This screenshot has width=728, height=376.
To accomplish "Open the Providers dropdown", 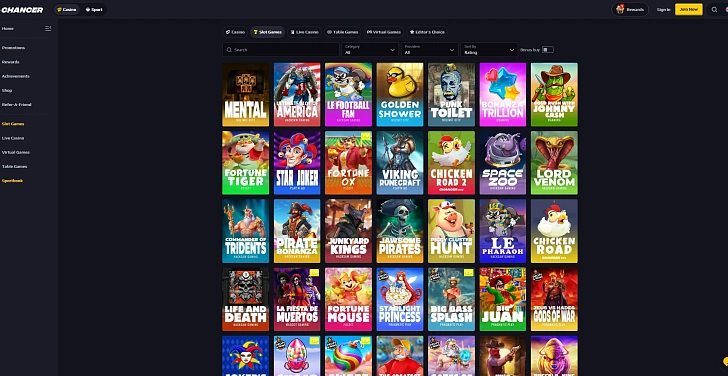I will click(429, 50).
